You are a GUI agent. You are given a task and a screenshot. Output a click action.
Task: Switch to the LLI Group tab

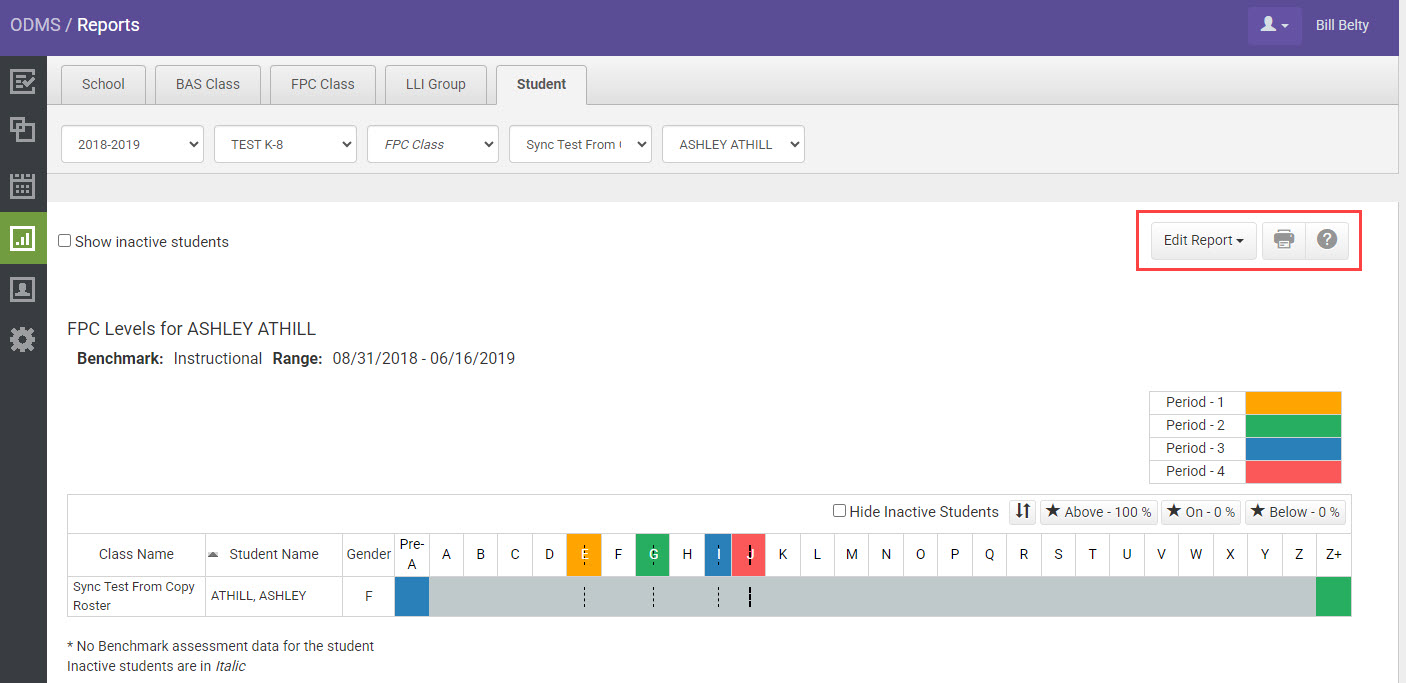point(435,84)
